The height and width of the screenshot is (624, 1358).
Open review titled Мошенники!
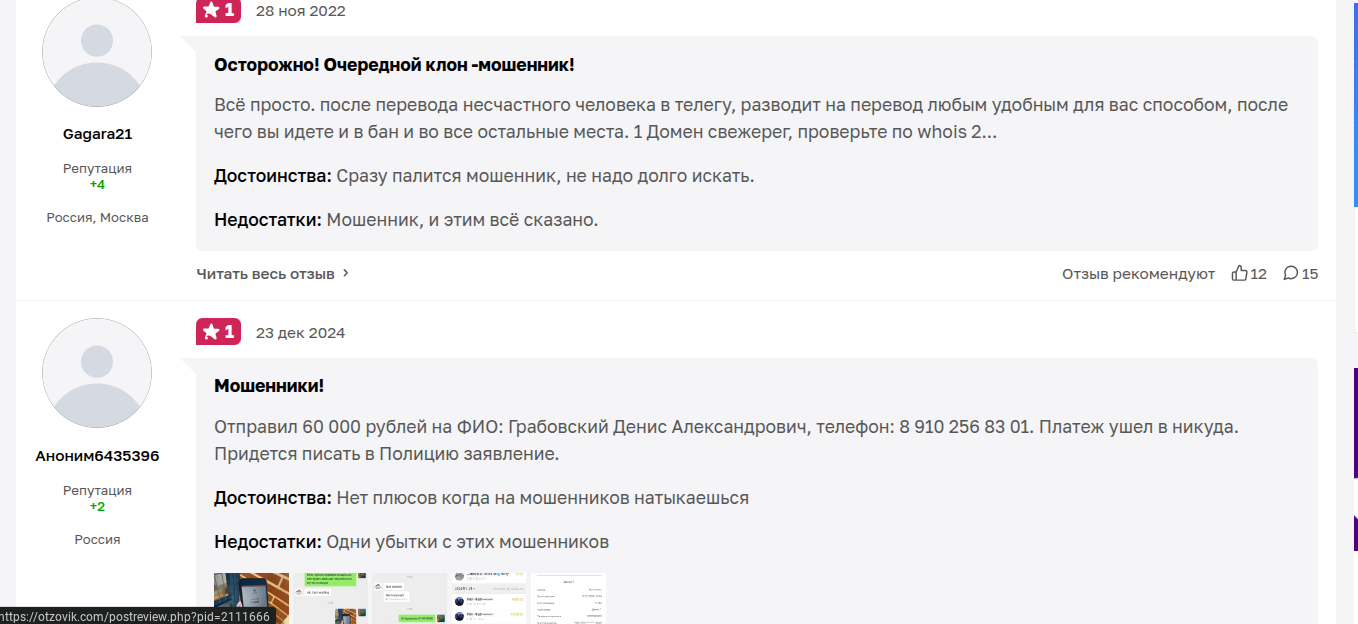[x=269, y=386]
